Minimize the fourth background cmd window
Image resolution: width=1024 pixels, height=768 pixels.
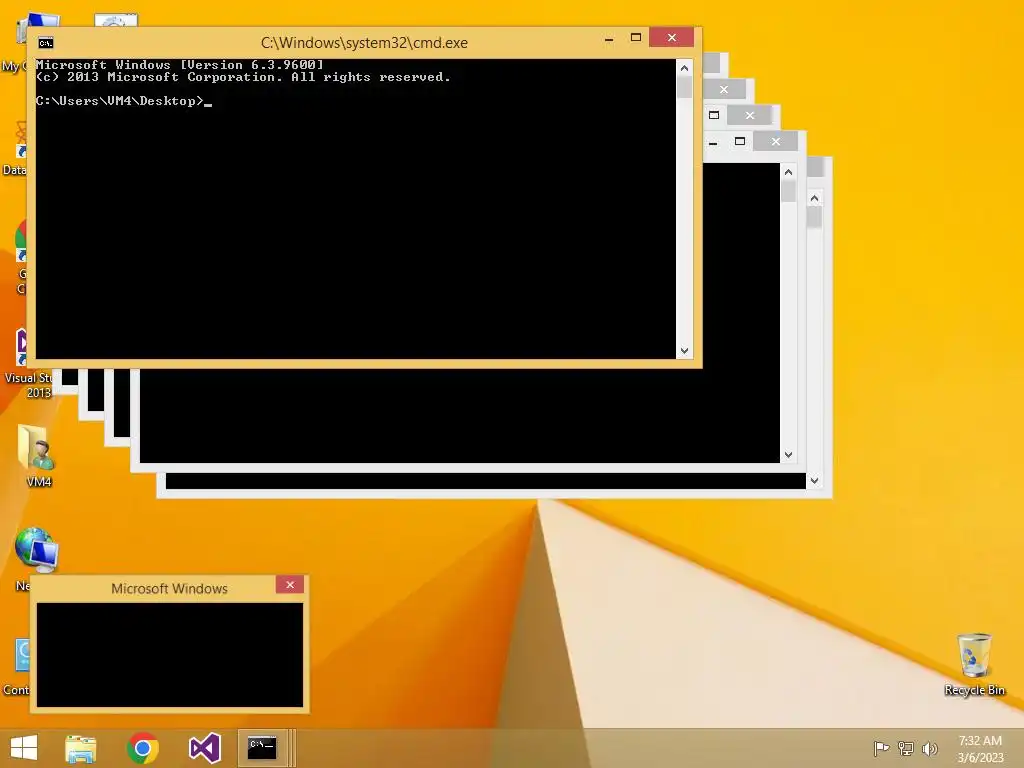point(713,142)
